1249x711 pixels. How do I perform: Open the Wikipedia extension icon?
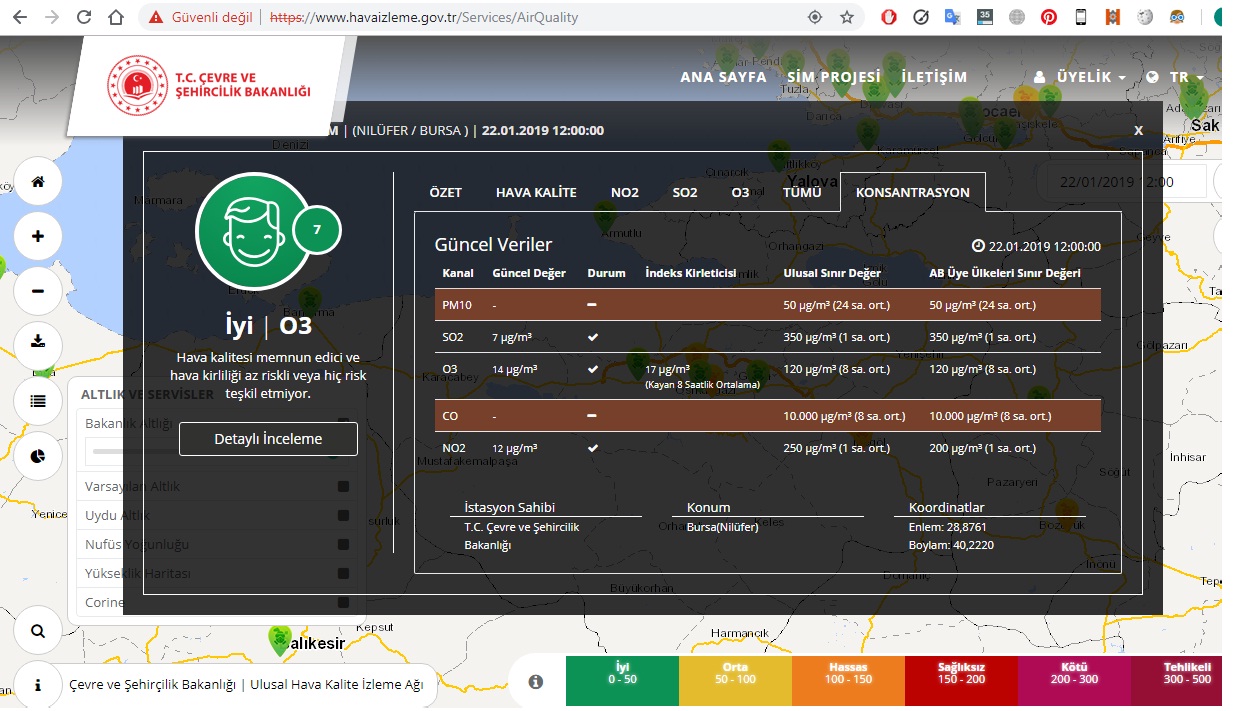(x=1145, y=17)
